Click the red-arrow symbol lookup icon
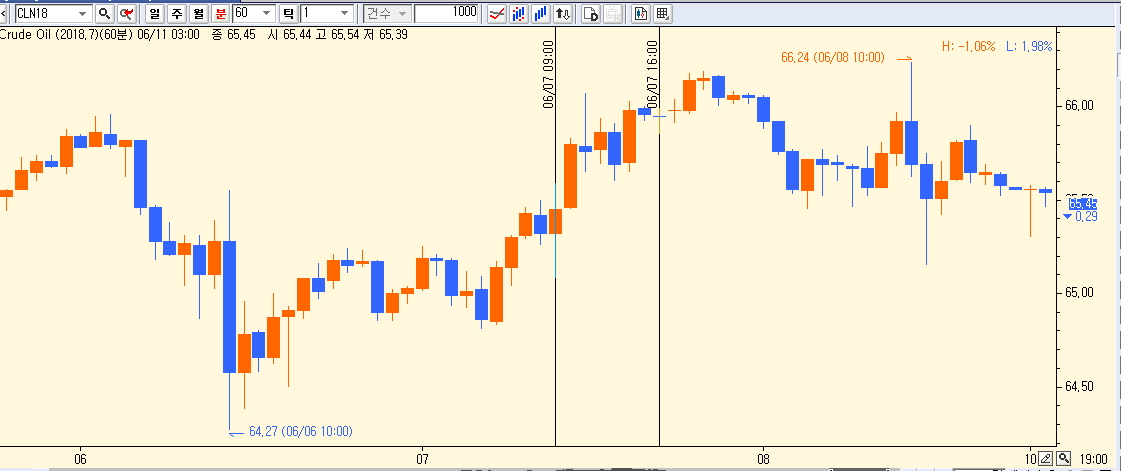 127,14
